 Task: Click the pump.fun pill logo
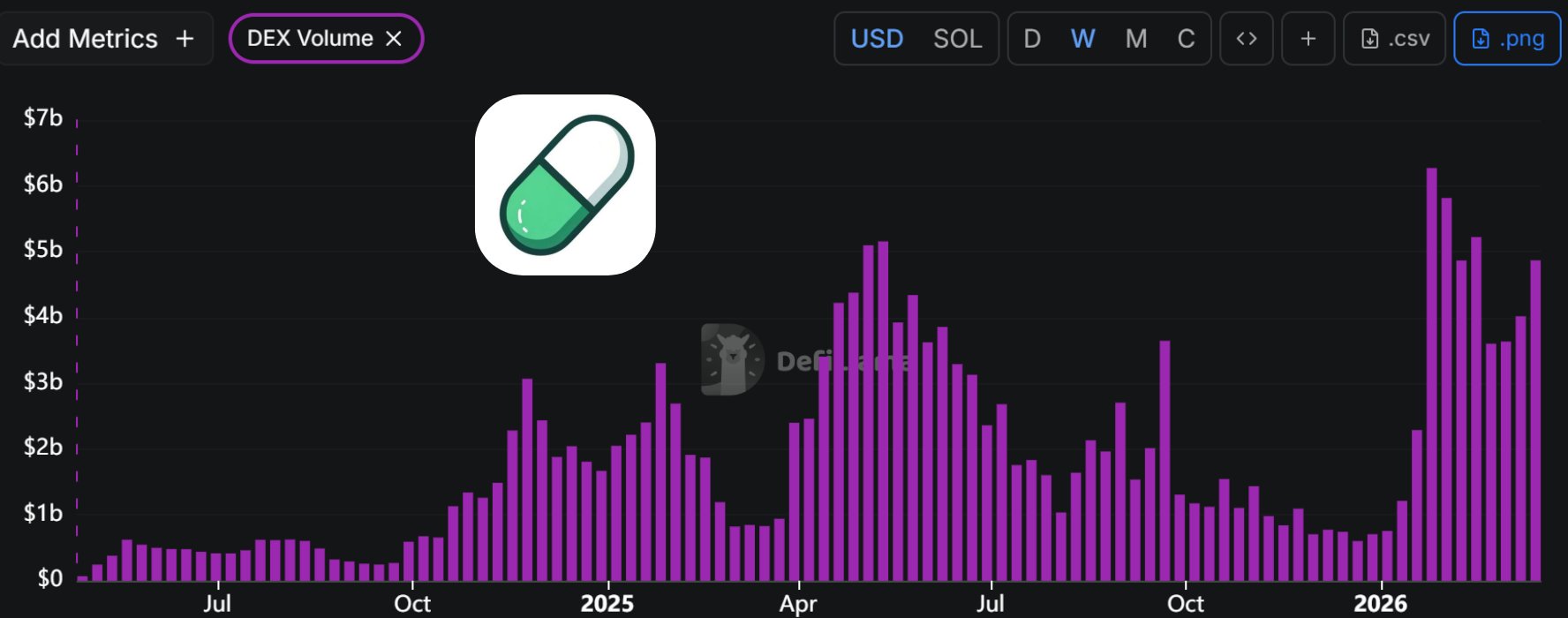[565, 185]
